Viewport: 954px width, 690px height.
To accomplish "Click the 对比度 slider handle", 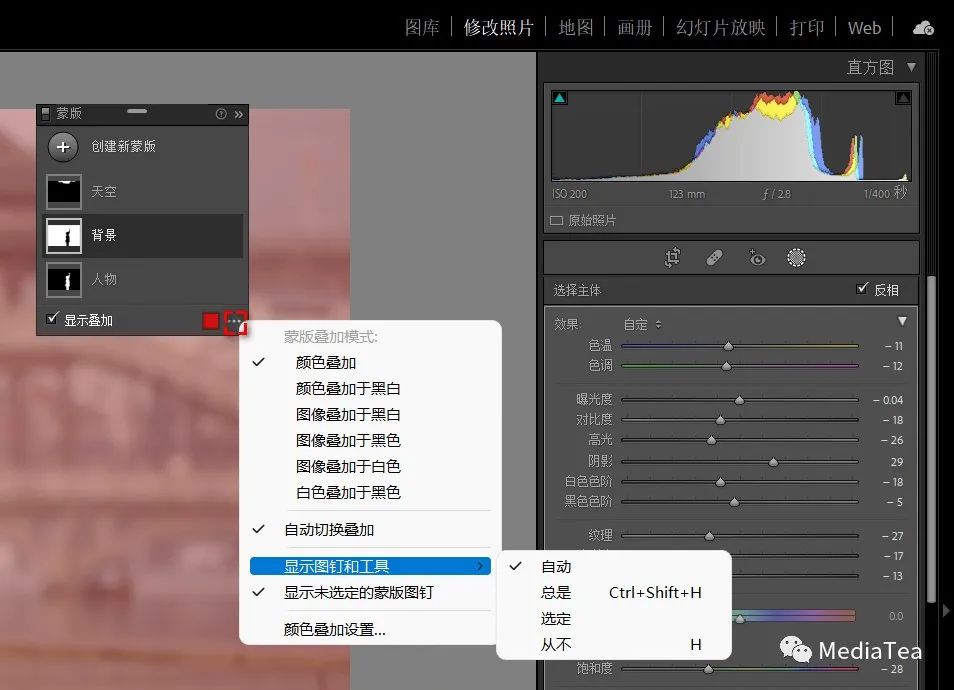I will pyautogui.click(x=720, y=420).
